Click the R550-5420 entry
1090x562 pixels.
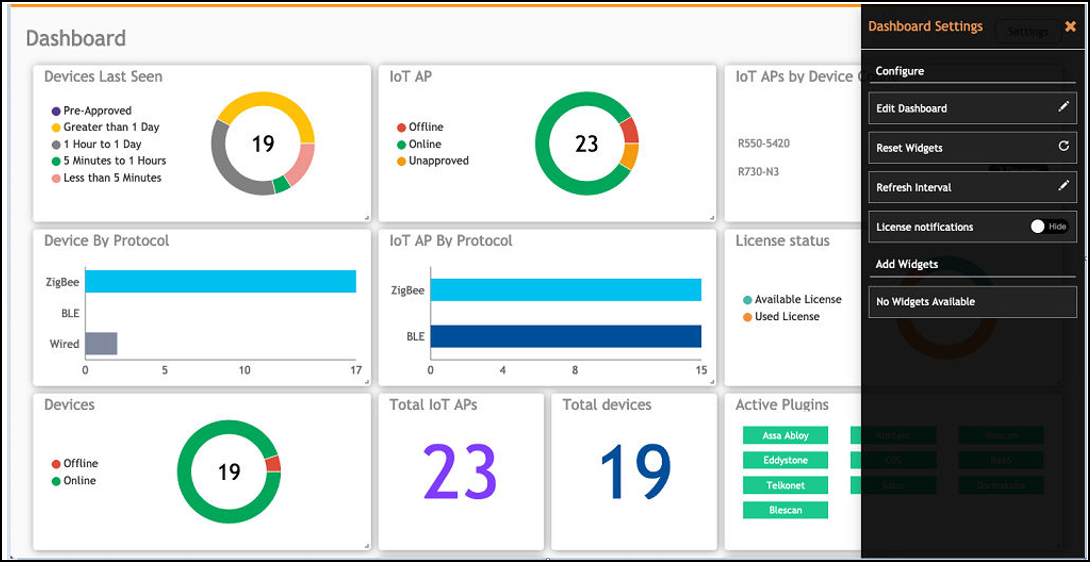pos(764,144)
